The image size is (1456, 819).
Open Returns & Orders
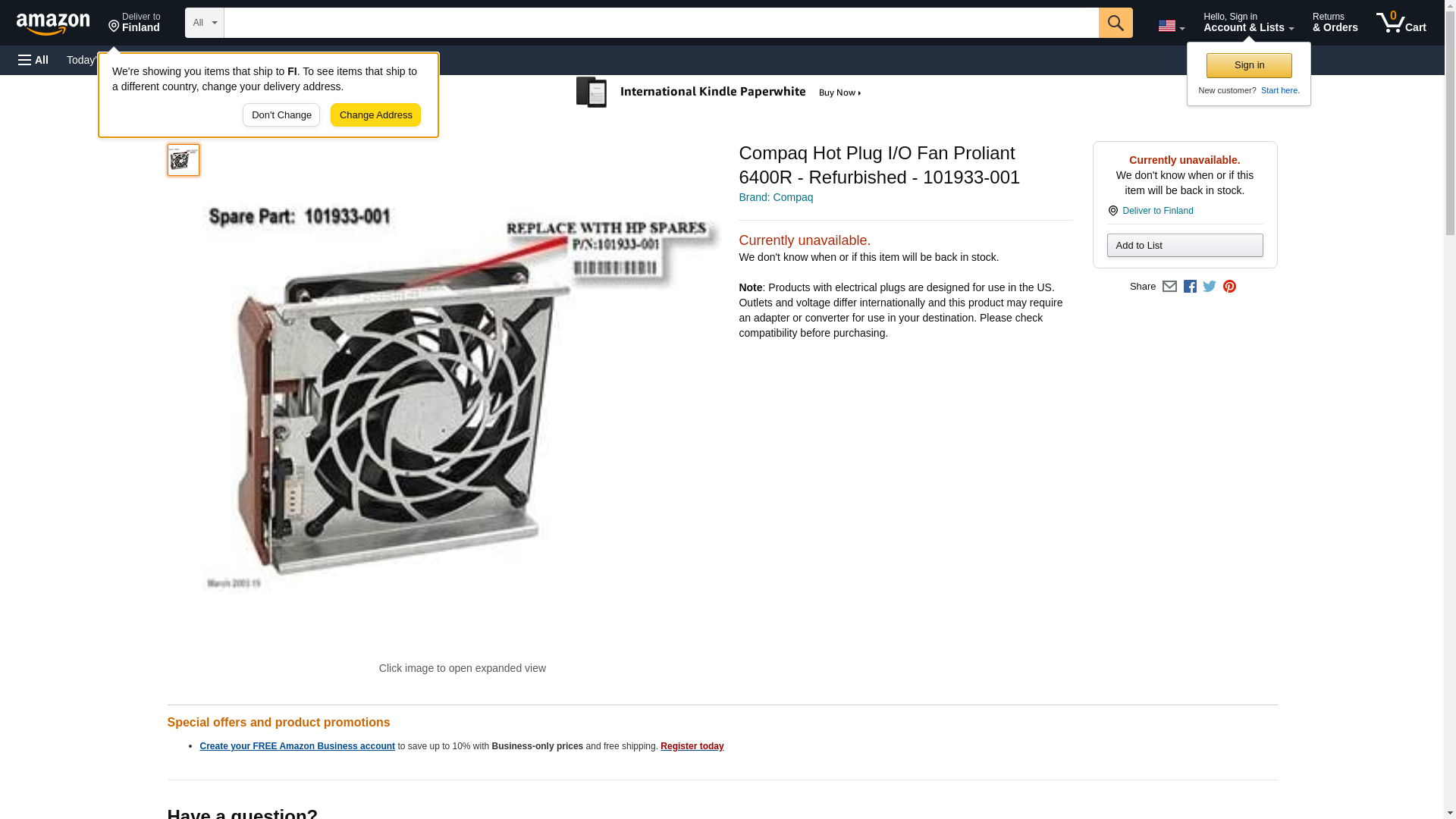tap(1335, 23)
